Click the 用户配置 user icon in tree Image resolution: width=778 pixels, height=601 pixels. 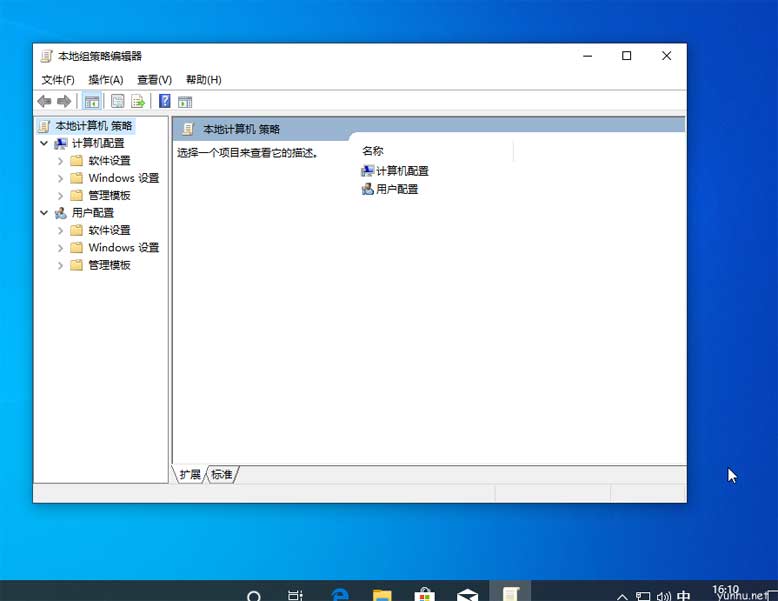tap(61, 213)
